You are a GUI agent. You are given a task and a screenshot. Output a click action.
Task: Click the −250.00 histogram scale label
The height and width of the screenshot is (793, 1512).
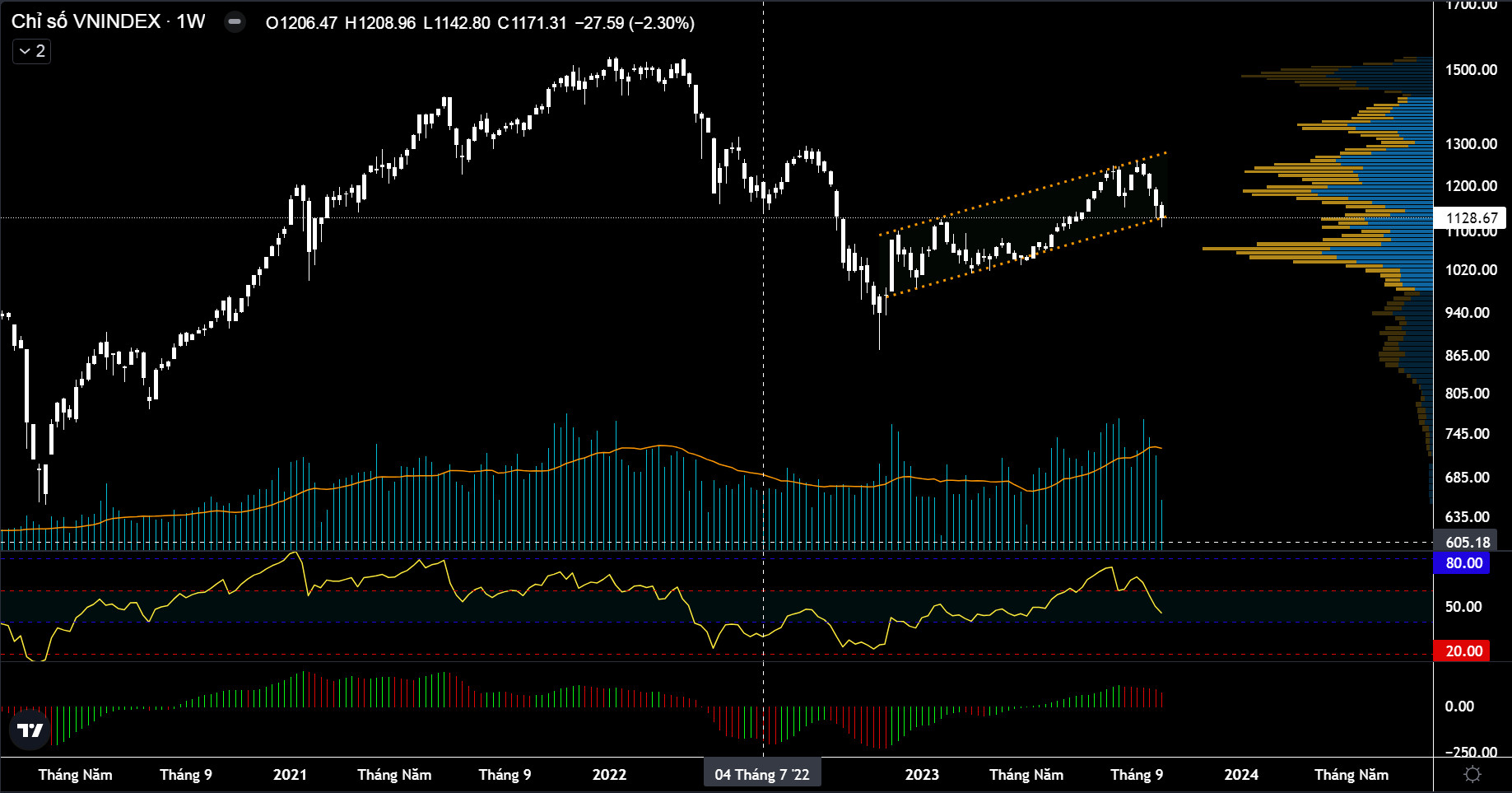[x=1471, y=752]
